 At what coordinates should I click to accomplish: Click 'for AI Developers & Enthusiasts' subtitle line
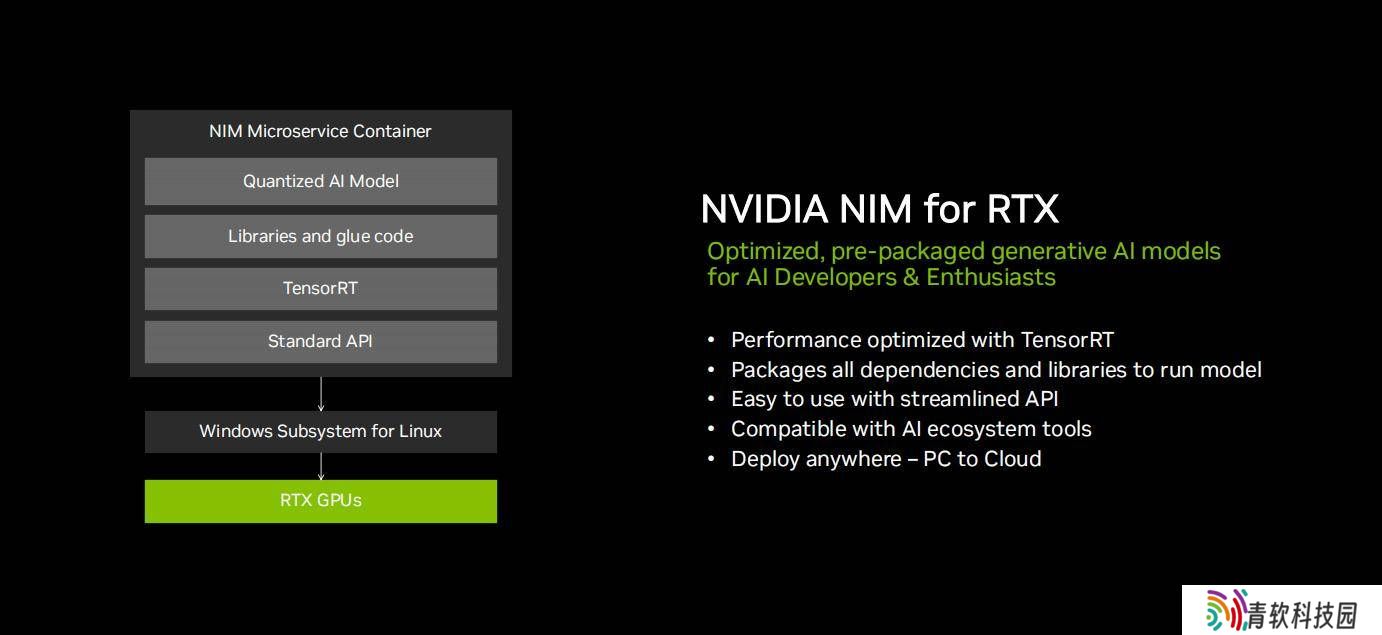point(882,277)
